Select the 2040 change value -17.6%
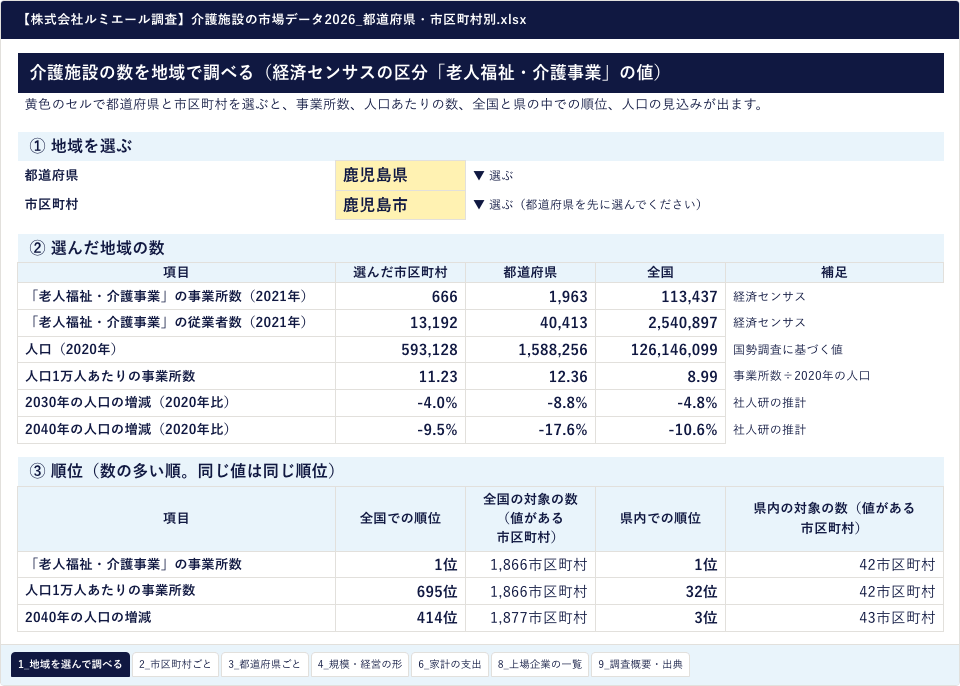960x686 pixels. click(530, 430)
